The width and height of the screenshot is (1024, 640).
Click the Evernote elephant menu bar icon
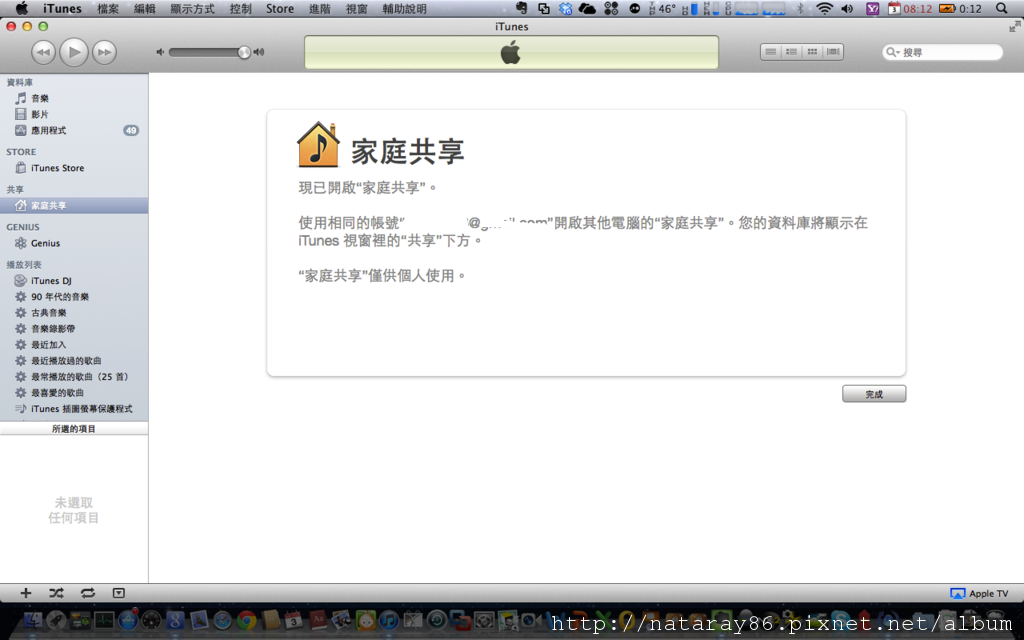[521, 8]
